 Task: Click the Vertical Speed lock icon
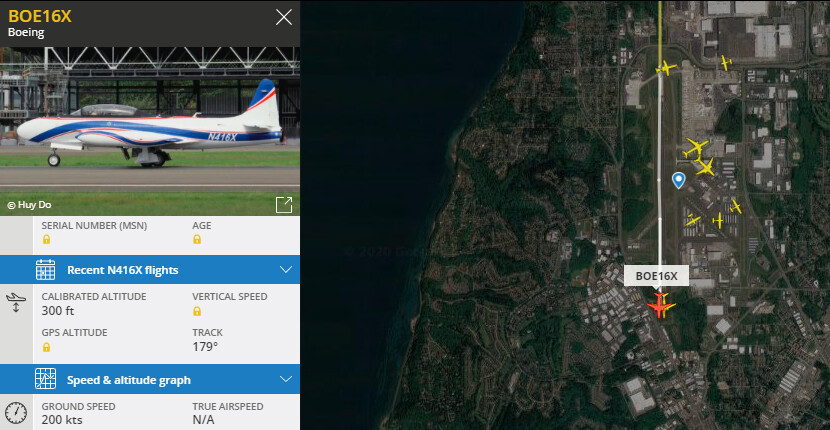(x=197, y=311)
